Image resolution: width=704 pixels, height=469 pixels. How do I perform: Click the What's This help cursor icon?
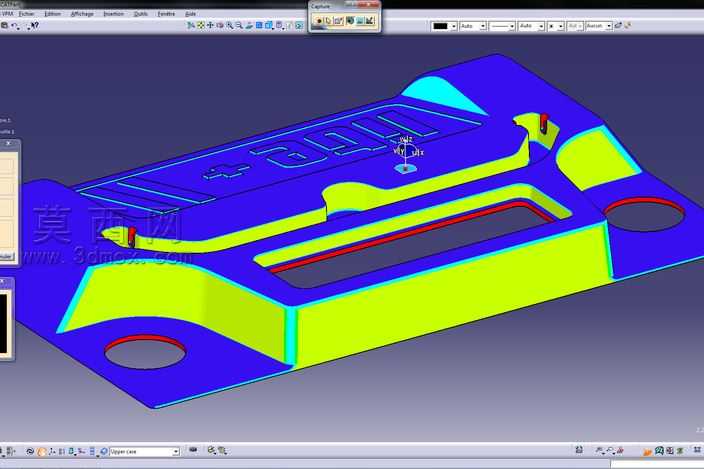(34, 26)
